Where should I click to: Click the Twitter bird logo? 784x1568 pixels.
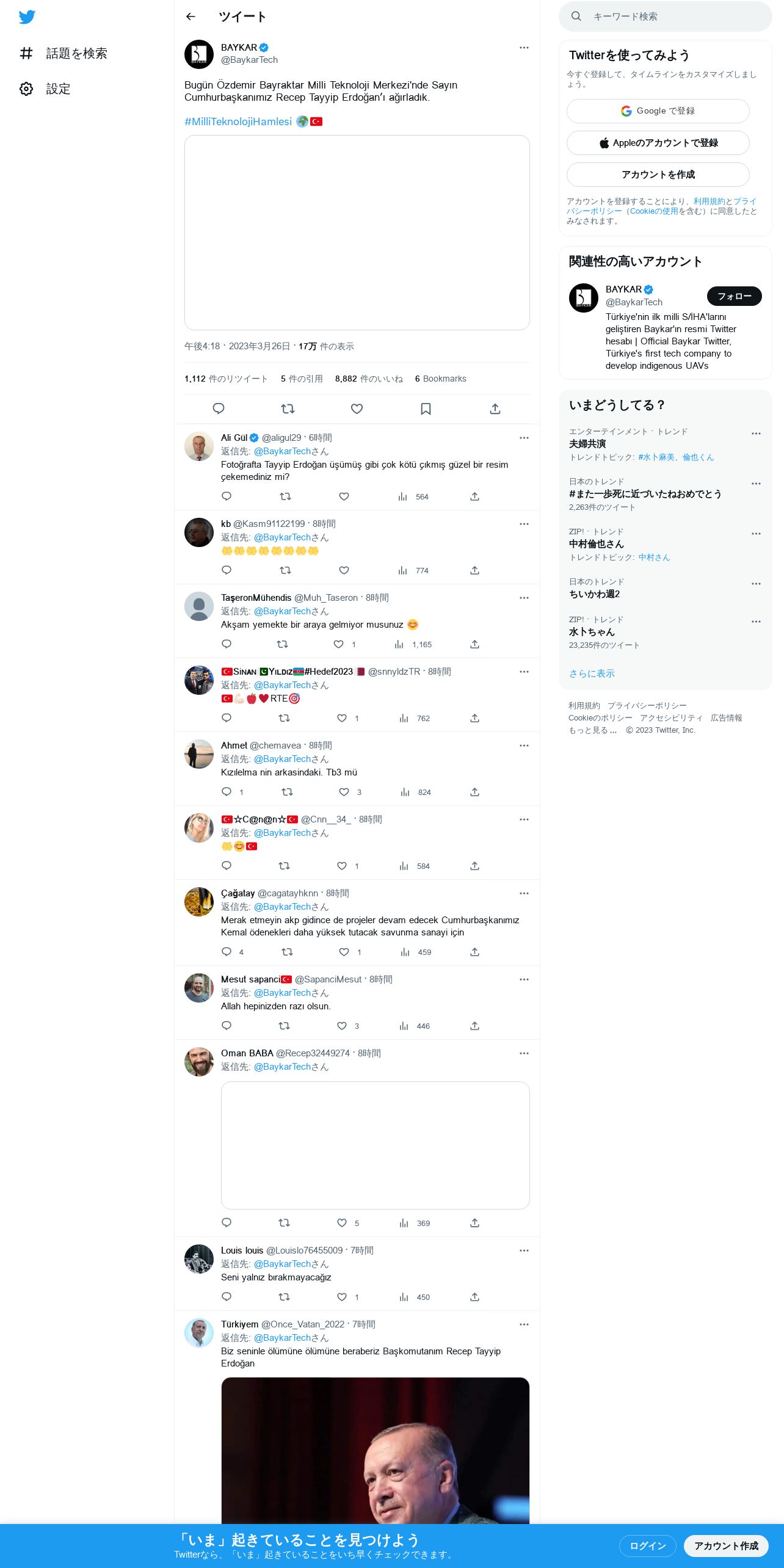pos(27,17)
